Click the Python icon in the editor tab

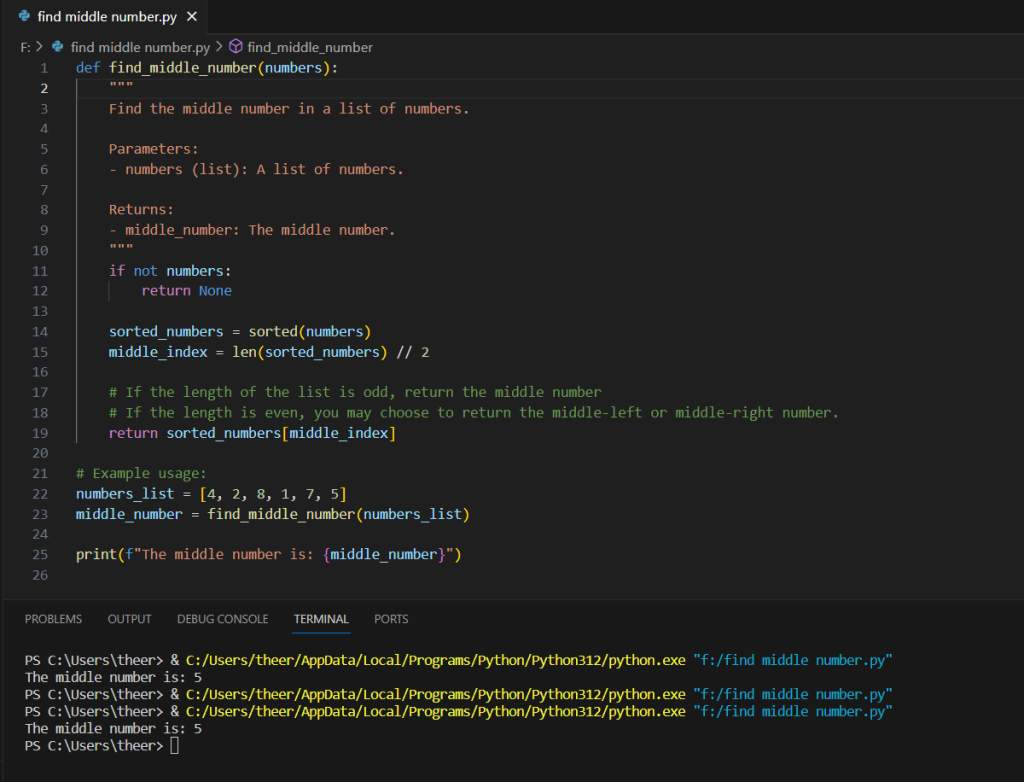tap(24, 17)
